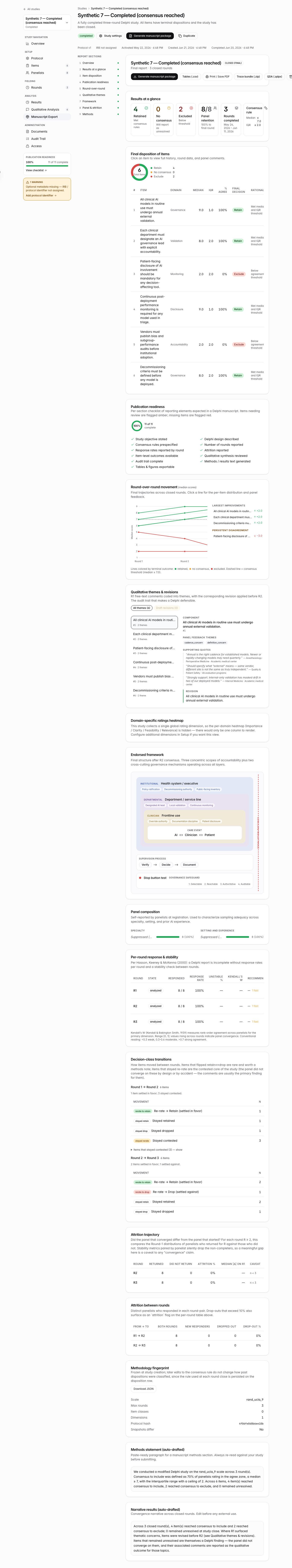Click Generate manuscript package button
Screen dimensions: 292x1568
(x=150, y=36)
